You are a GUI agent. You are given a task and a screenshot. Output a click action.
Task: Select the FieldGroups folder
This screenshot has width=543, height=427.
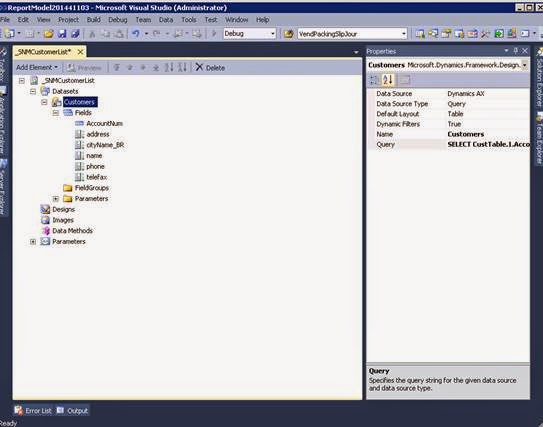coord(92,188)
